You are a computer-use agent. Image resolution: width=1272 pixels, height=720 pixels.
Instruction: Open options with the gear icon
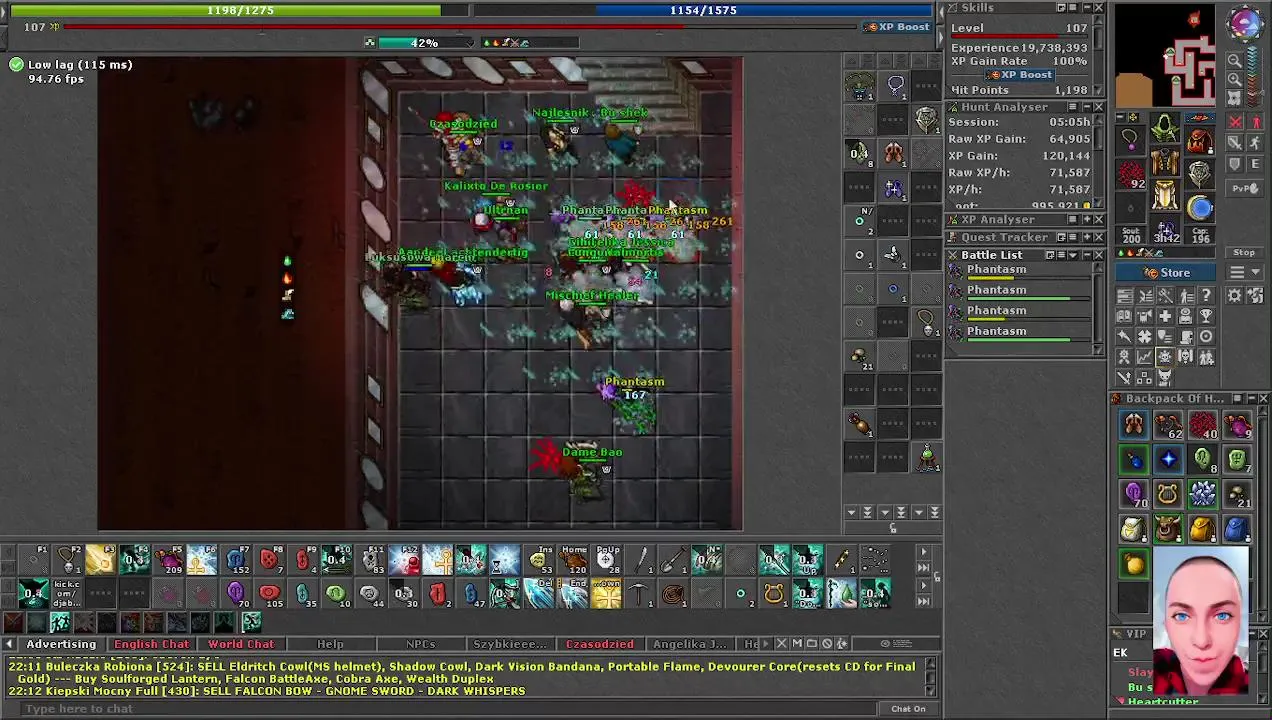1235,295
